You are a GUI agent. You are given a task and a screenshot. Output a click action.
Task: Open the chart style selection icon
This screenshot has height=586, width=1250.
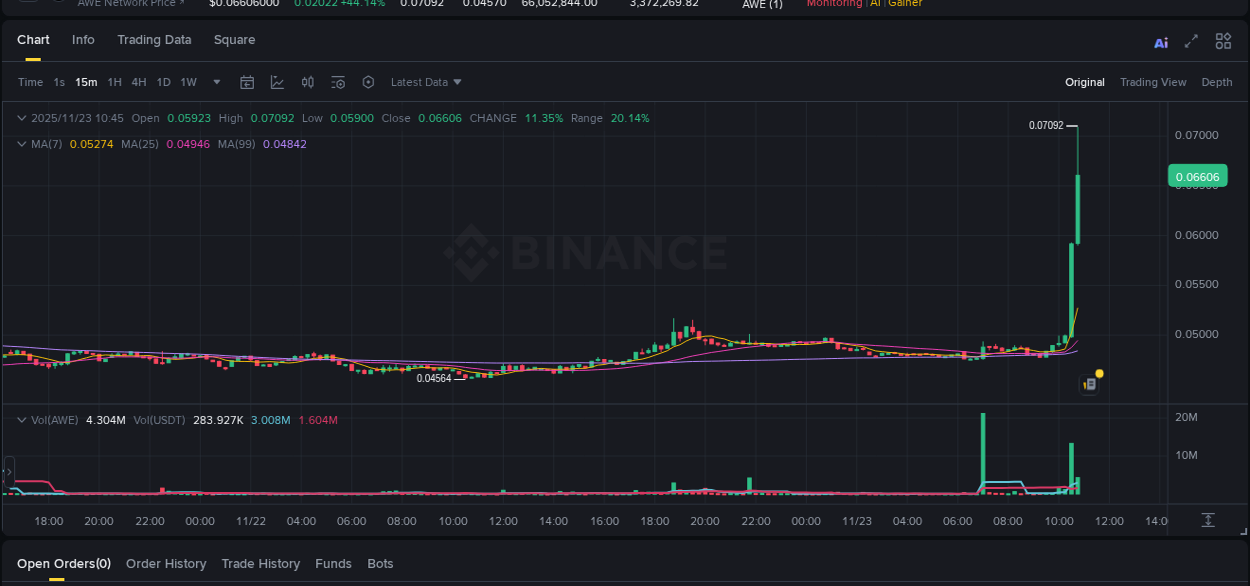[x=277, y=82]
